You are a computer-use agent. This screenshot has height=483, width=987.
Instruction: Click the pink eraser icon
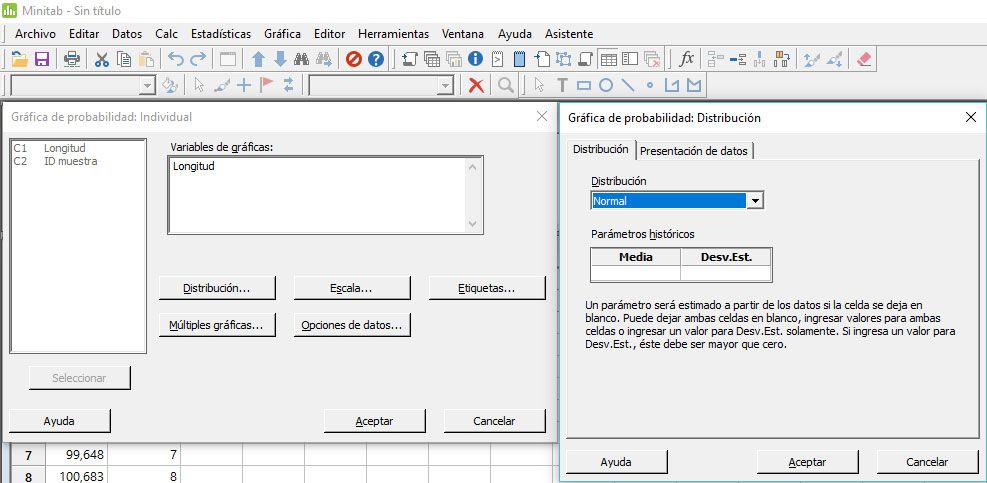(x=865, y=59)
